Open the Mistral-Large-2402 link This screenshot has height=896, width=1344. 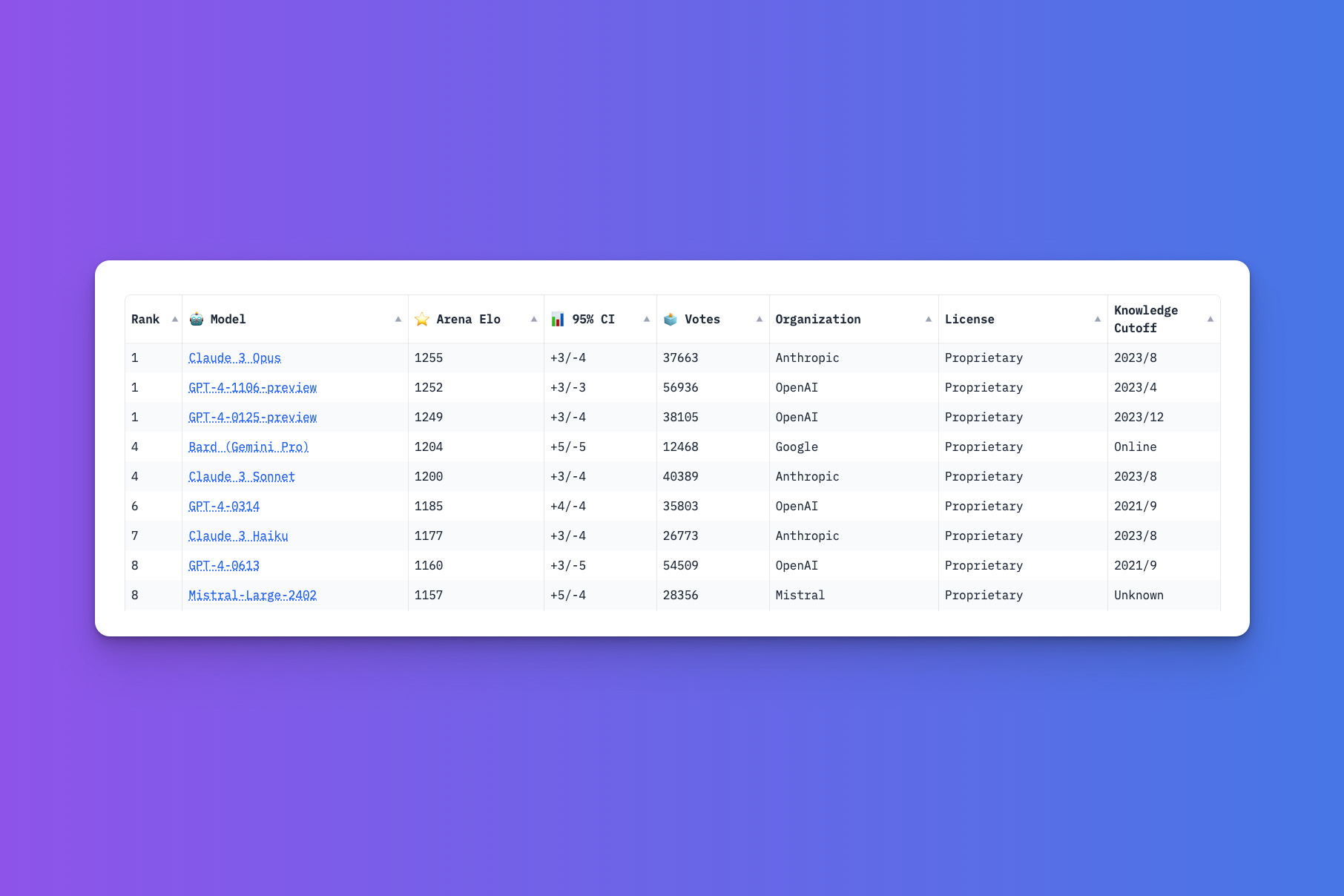tap(252, 595)
